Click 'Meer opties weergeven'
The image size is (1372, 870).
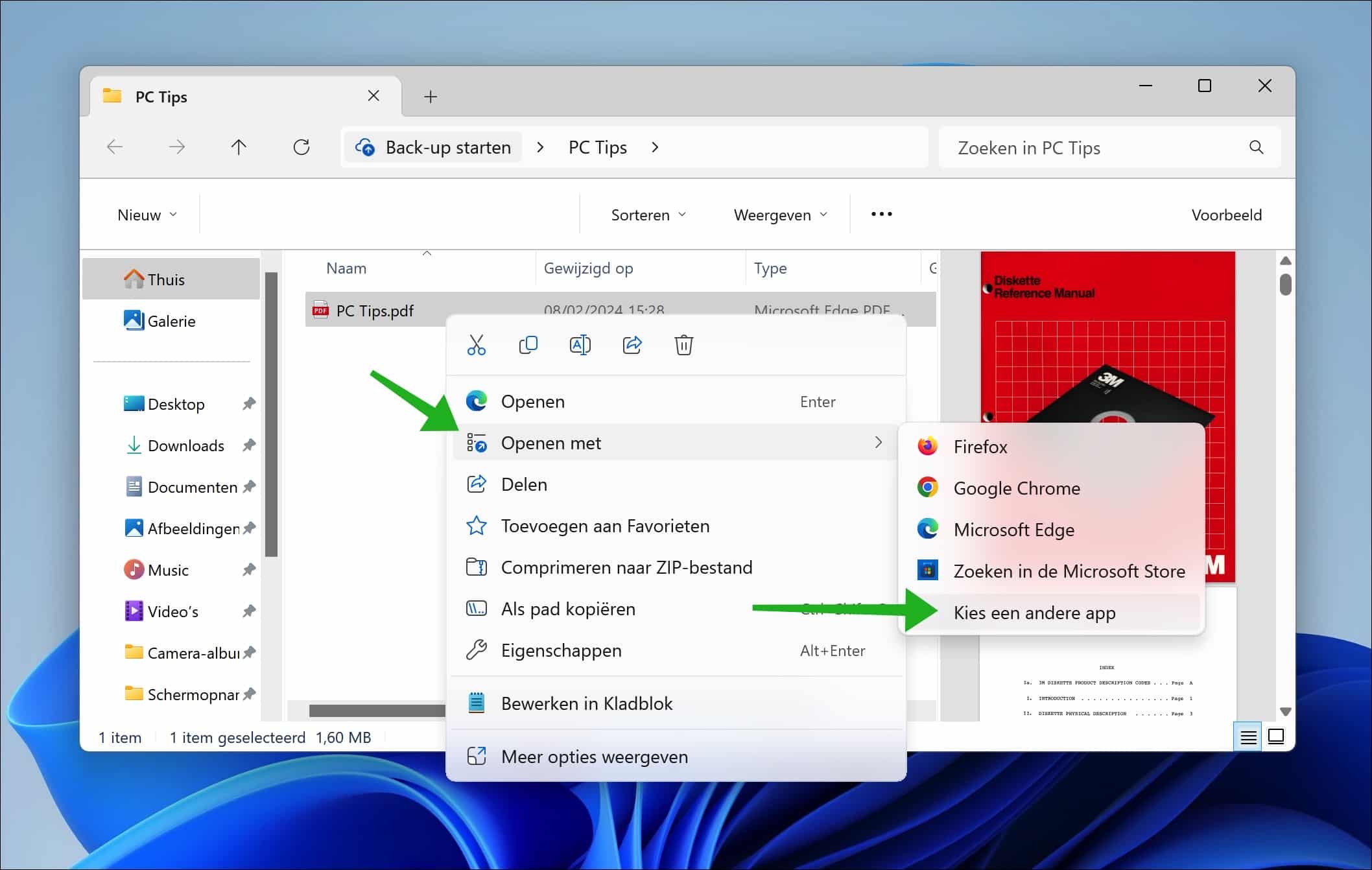(594, 757)
